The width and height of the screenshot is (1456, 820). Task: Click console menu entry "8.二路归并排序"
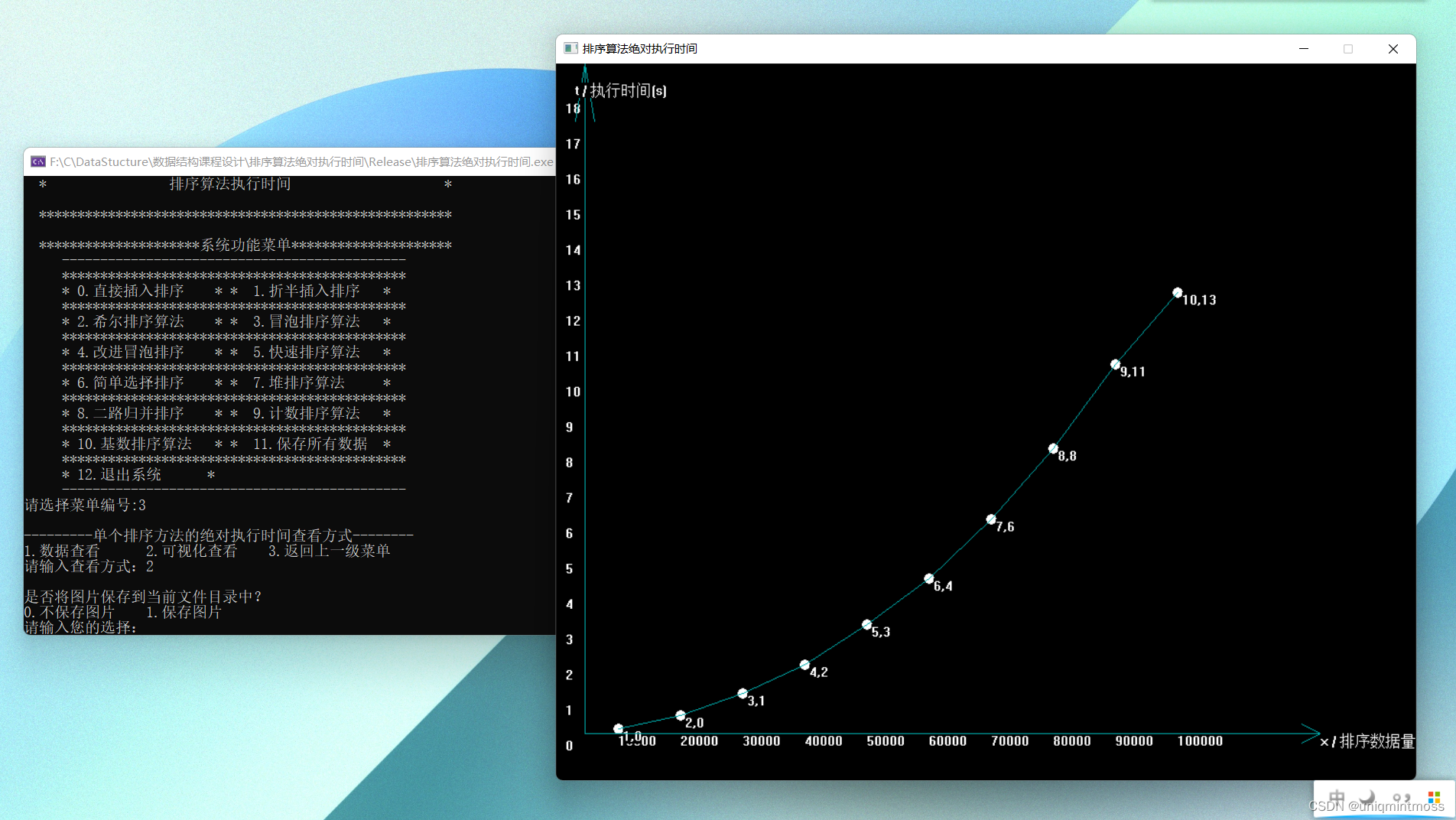(x=131, y=413)
